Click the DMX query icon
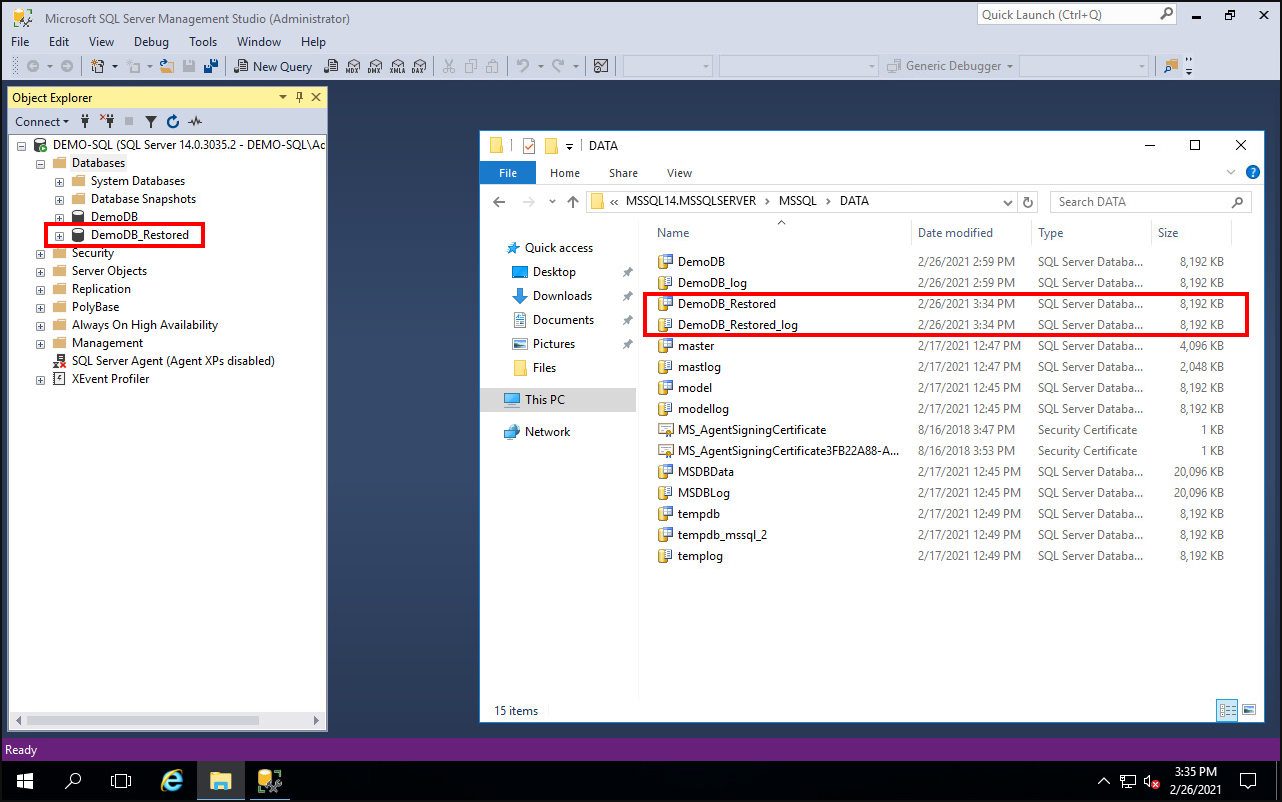 pyautogui.click(x=374, y=66)
